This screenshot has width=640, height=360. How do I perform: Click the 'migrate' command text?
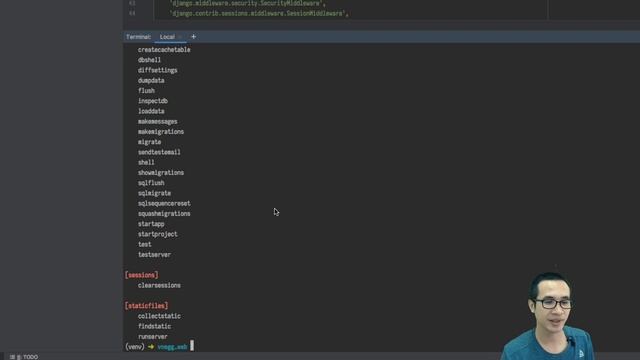(149, 142)
